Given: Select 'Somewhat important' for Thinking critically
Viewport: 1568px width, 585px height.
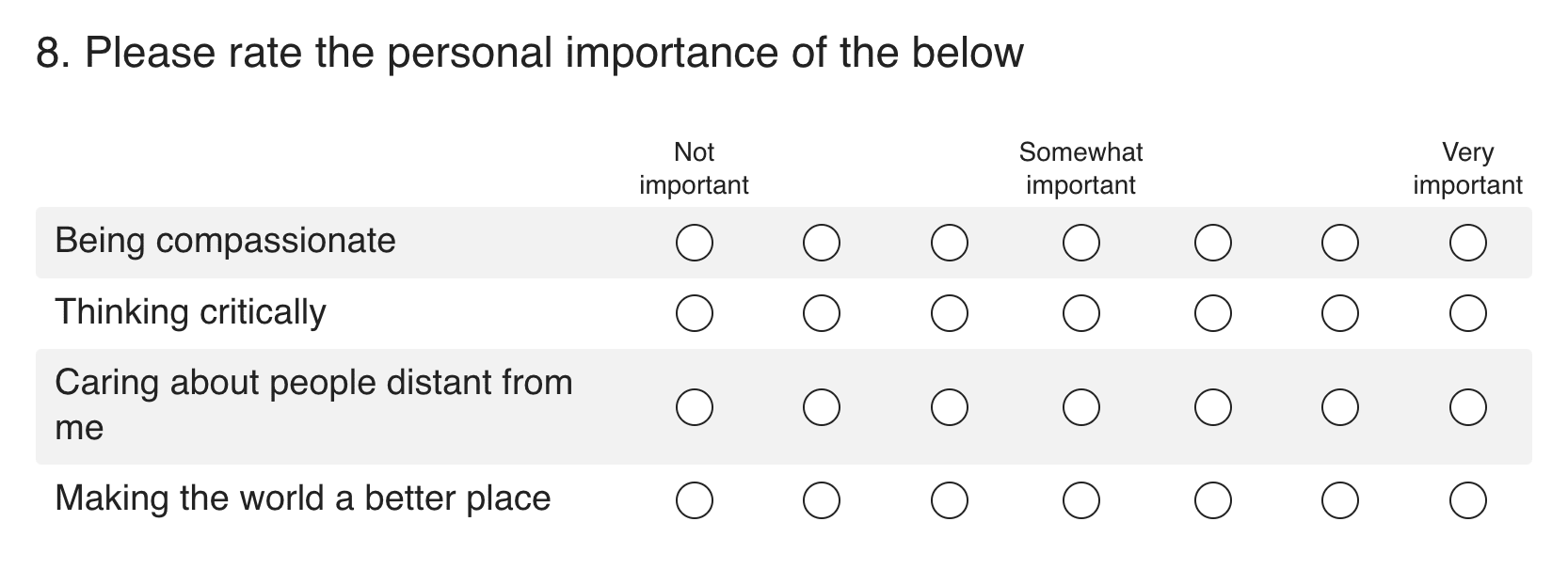Looking at the screenshot, I should click(x=1081, y=314).
